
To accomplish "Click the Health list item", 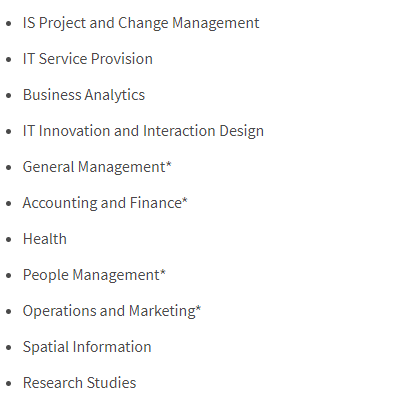I will 45,239.
